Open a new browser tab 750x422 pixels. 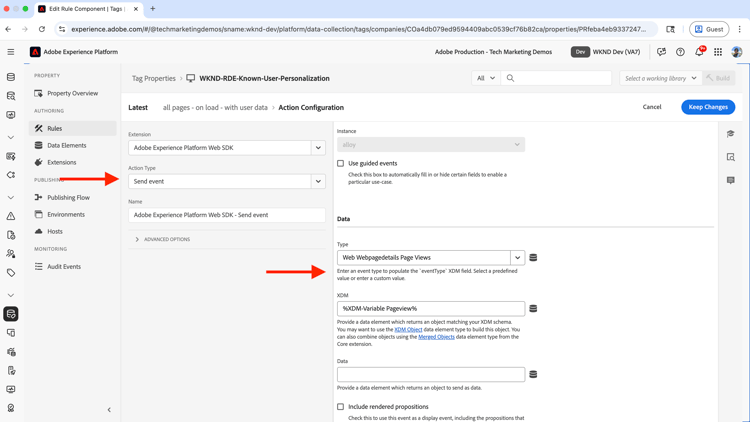point(153,9)
